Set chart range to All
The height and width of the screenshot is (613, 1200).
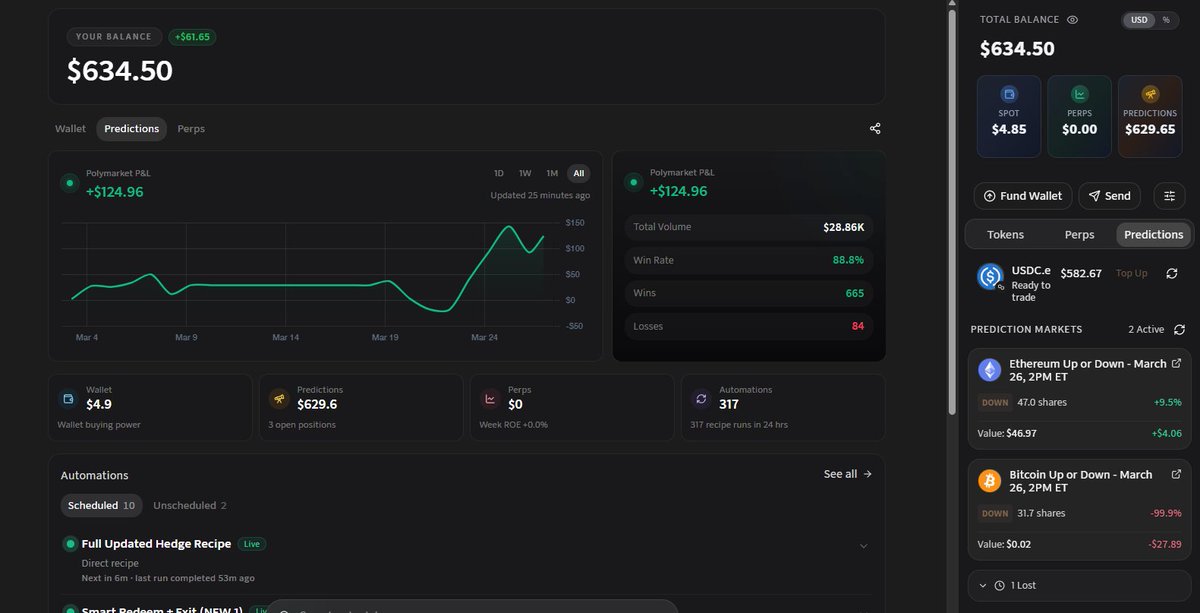pyautogui.click(x=579, y=173)
